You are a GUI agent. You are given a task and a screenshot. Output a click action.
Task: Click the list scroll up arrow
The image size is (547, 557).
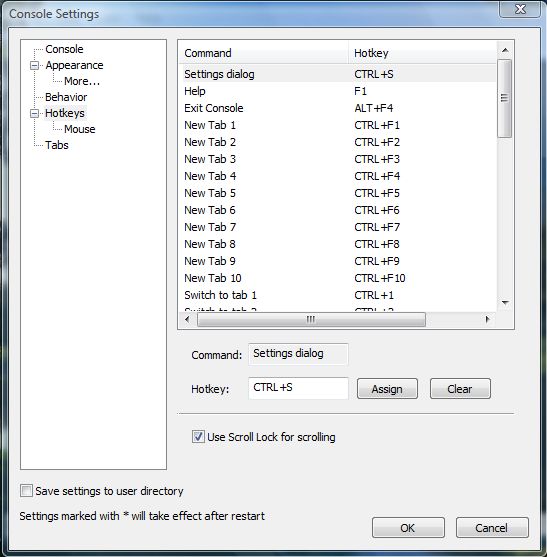(505, 50)
